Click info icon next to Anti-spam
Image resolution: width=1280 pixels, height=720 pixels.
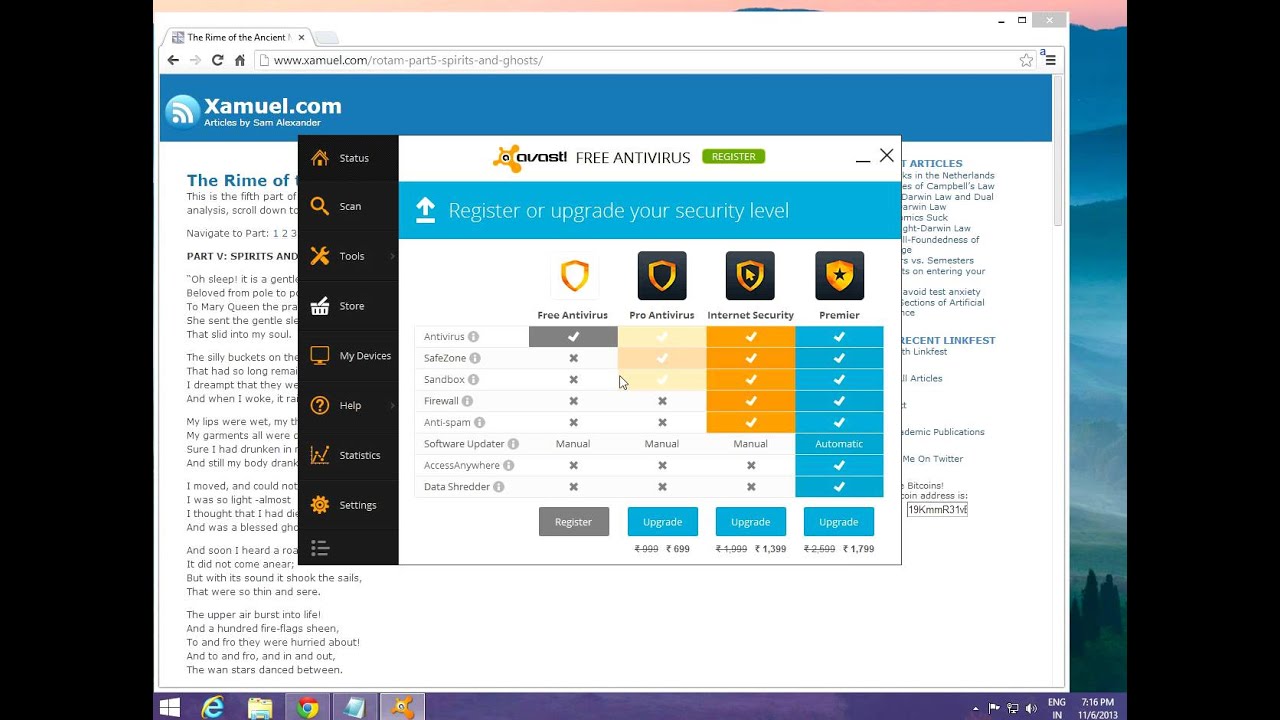[x=480, y=422]
